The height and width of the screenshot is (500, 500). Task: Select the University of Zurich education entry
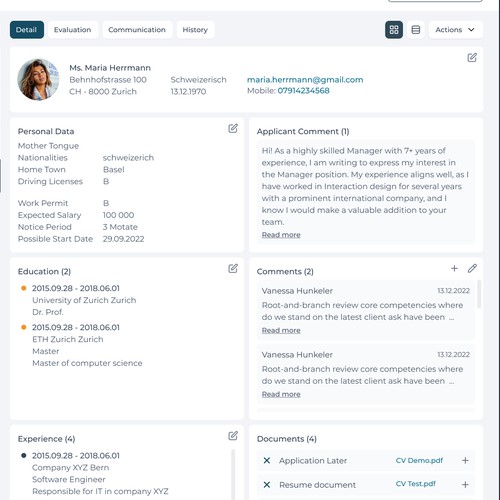tap(84, 300)
